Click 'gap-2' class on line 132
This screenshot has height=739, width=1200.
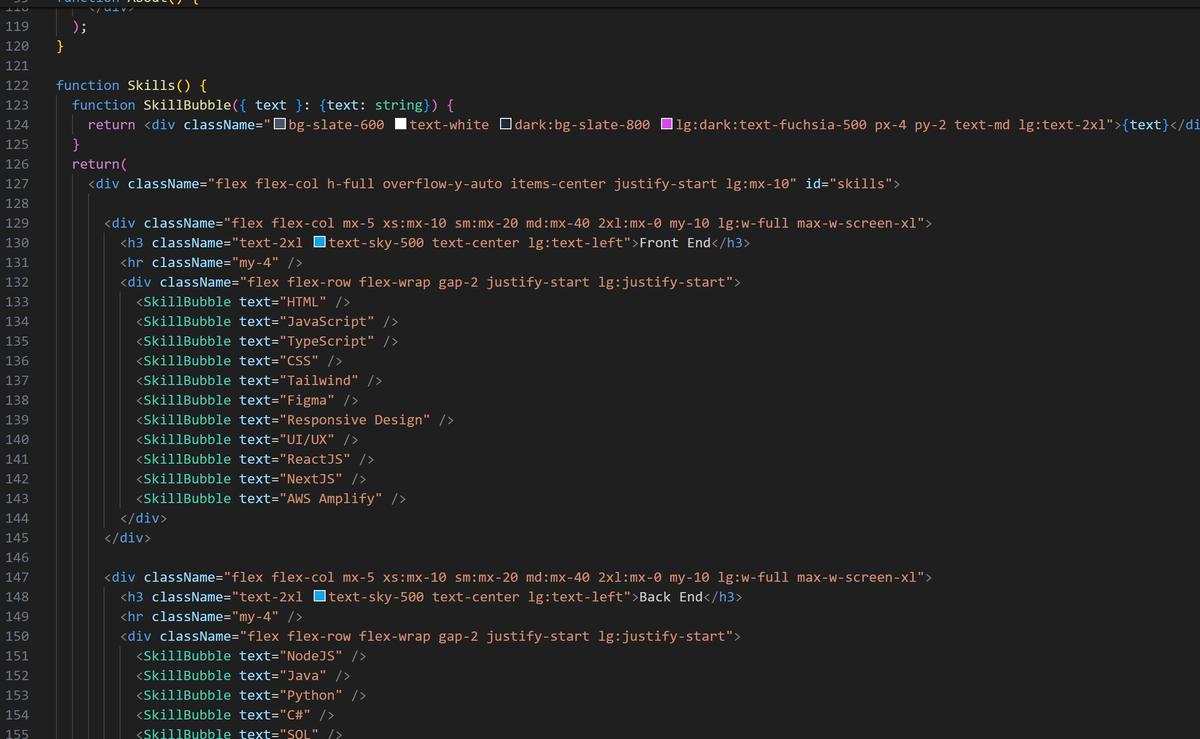(x=458, y=282)
